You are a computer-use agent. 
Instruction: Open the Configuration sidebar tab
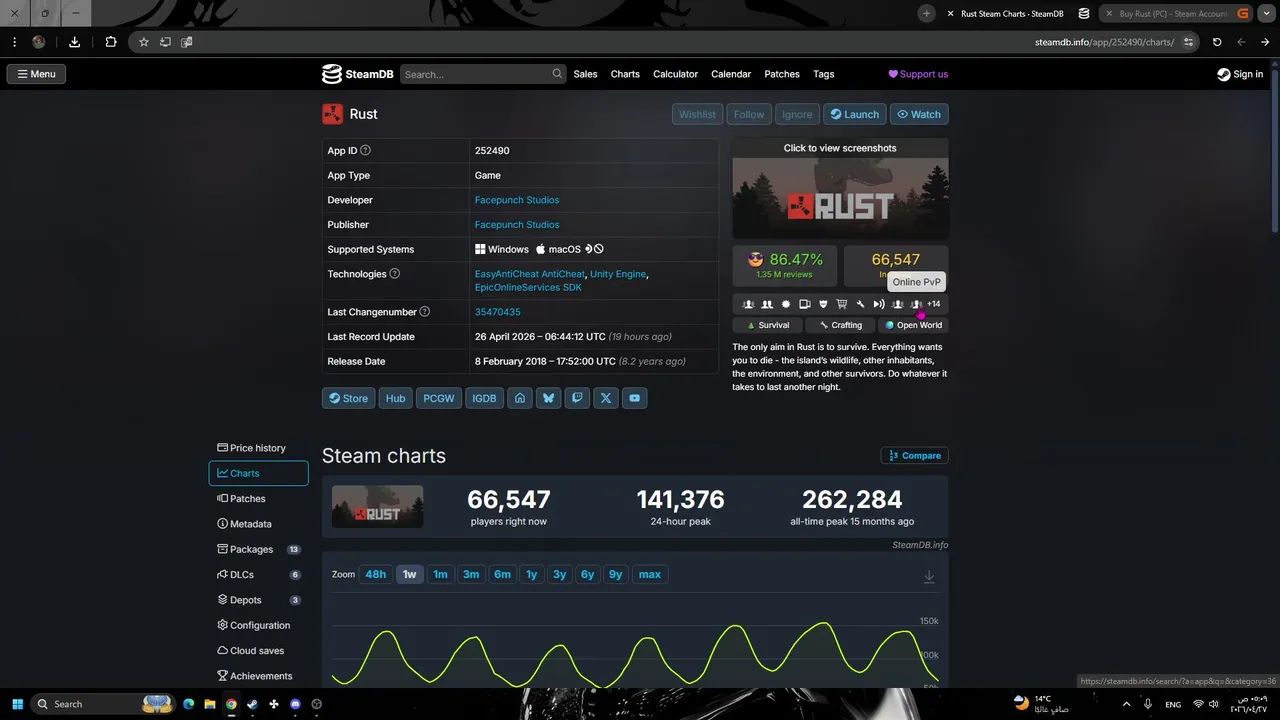click(x=258, y=625)
